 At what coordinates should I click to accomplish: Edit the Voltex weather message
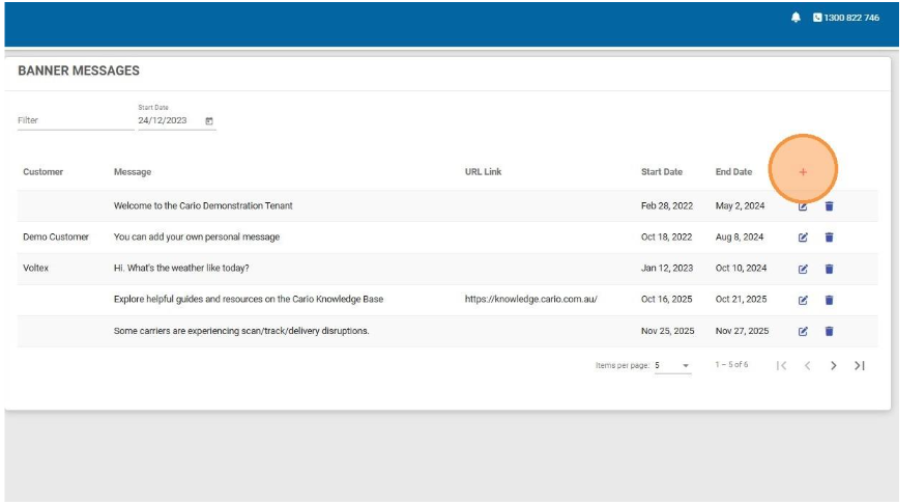[x=802, y=268]
